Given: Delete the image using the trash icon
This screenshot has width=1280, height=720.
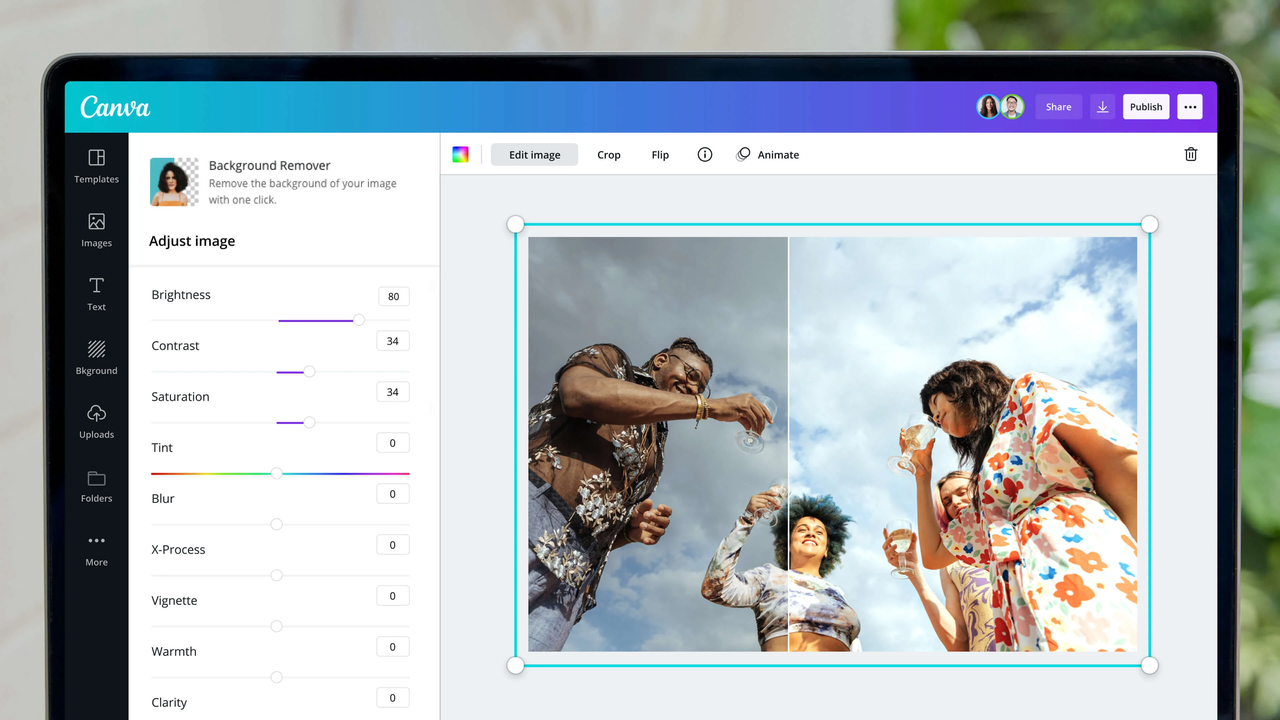Looking at the screenshot, I should click(x=1190, y=154).
